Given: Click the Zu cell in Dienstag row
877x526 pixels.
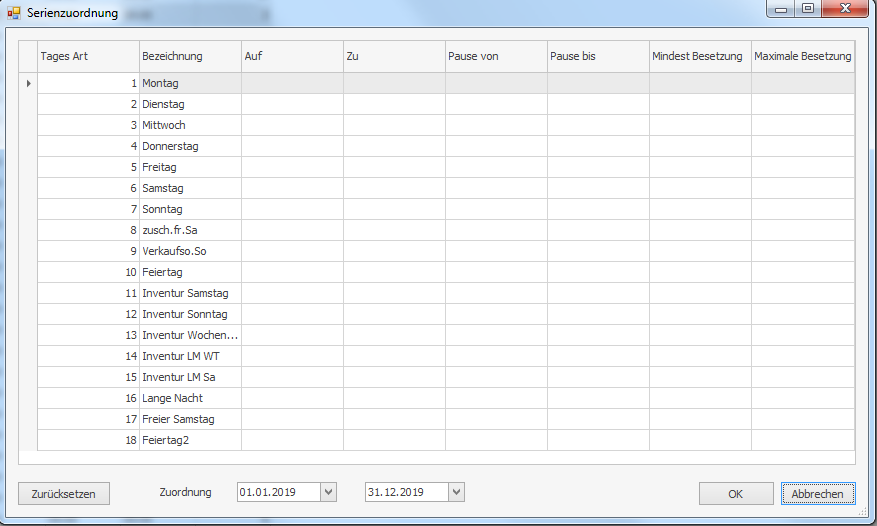Looking at the screenshot, I should click(394, 104).
